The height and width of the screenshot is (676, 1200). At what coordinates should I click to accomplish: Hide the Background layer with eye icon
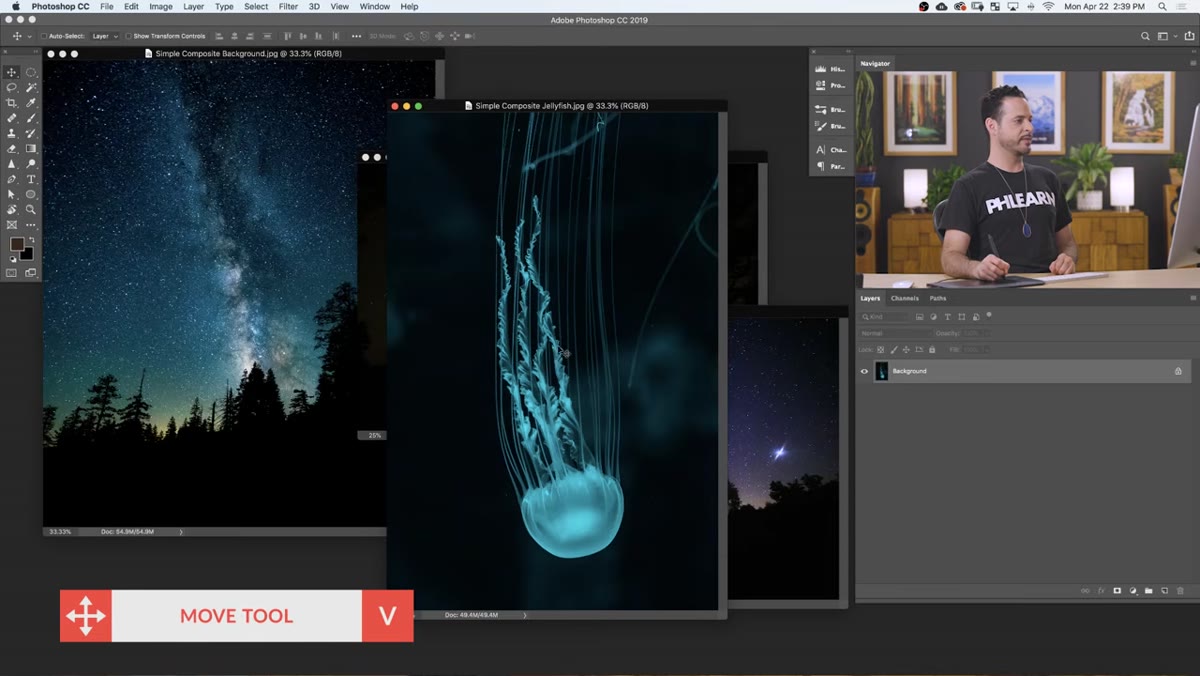(865, 371)
